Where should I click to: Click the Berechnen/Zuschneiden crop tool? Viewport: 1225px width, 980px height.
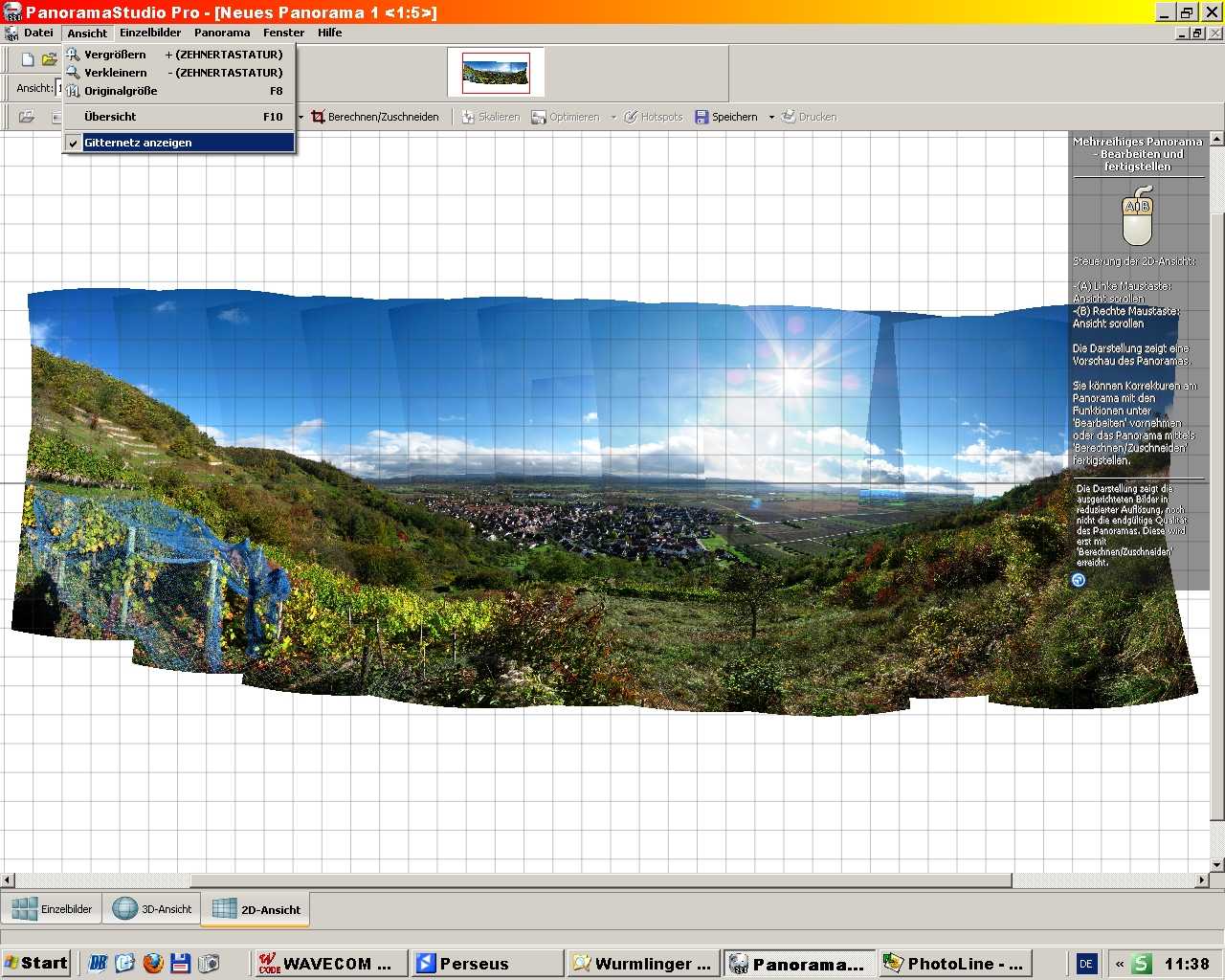tap(375, 117)
